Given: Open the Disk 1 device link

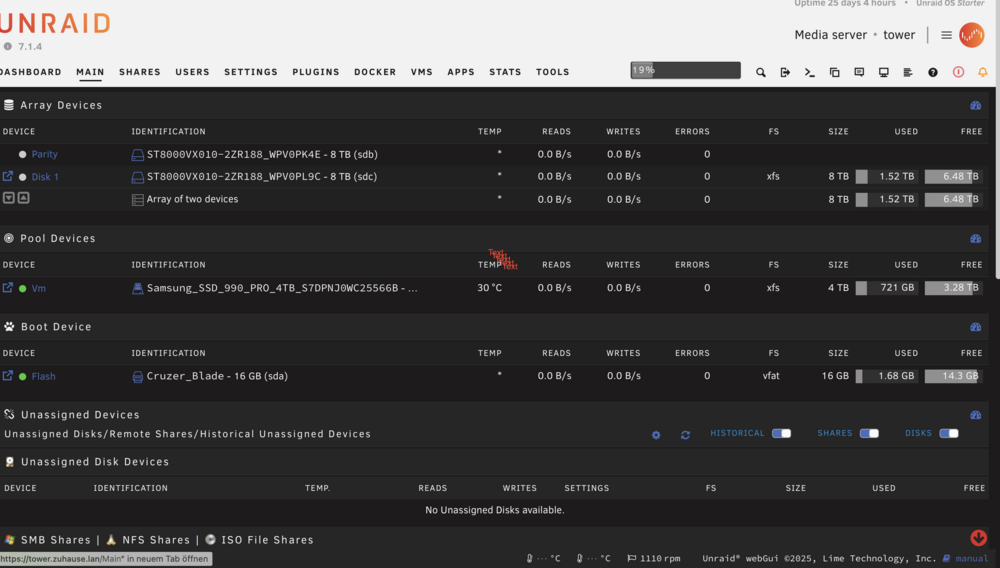Looking at the screenshot, I should point(45,177).
